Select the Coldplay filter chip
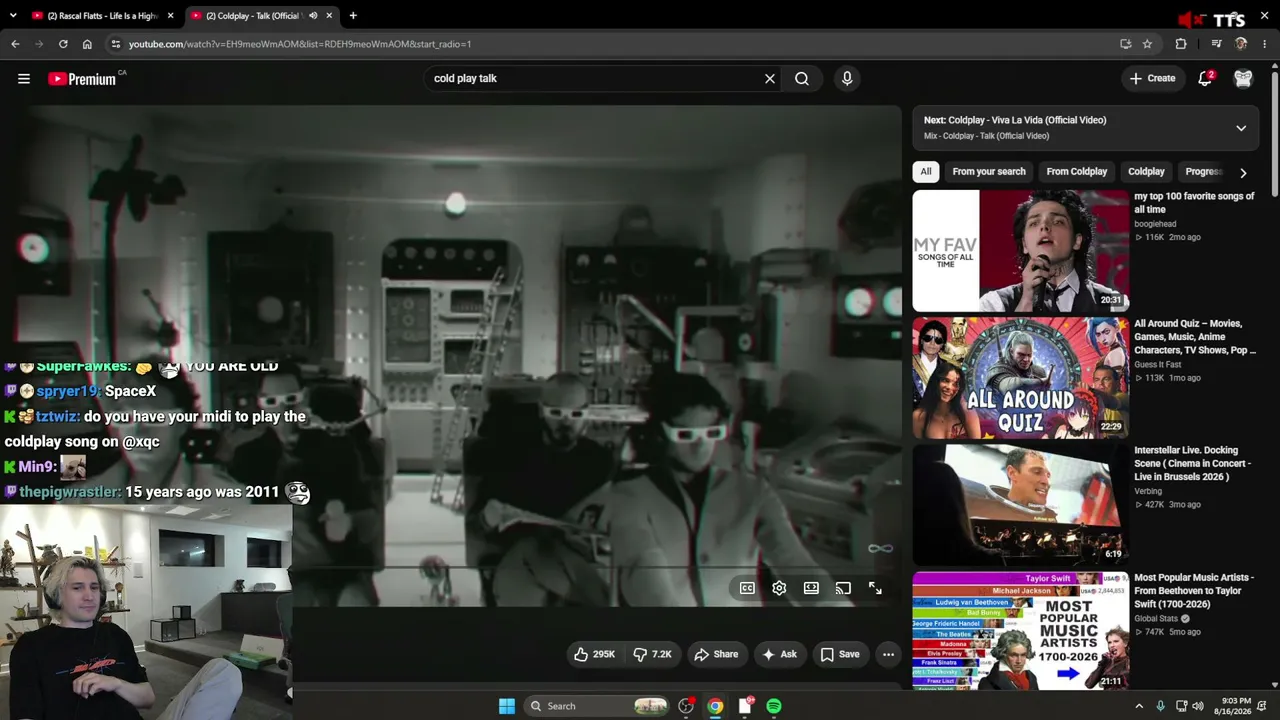Image resolution: width=1280 pixels, height=720 pixels. (1146, 172)
